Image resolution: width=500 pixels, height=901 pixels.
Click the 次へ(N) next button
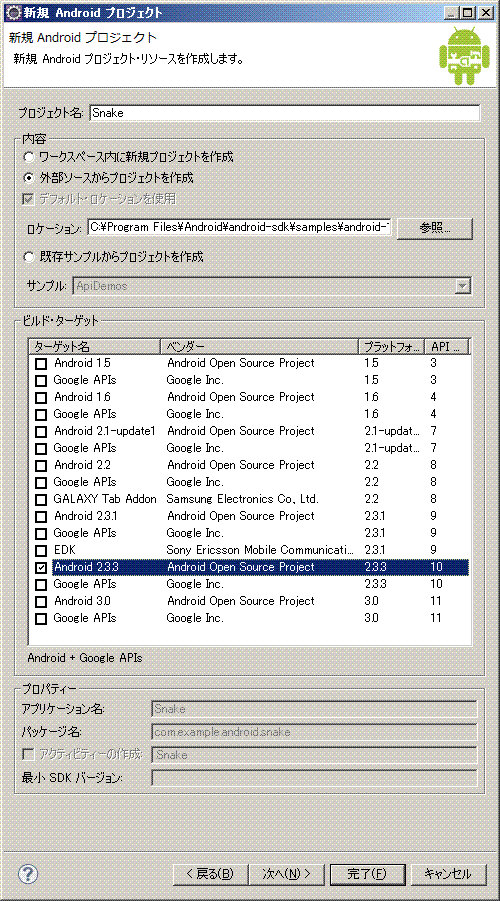[287, 874]
